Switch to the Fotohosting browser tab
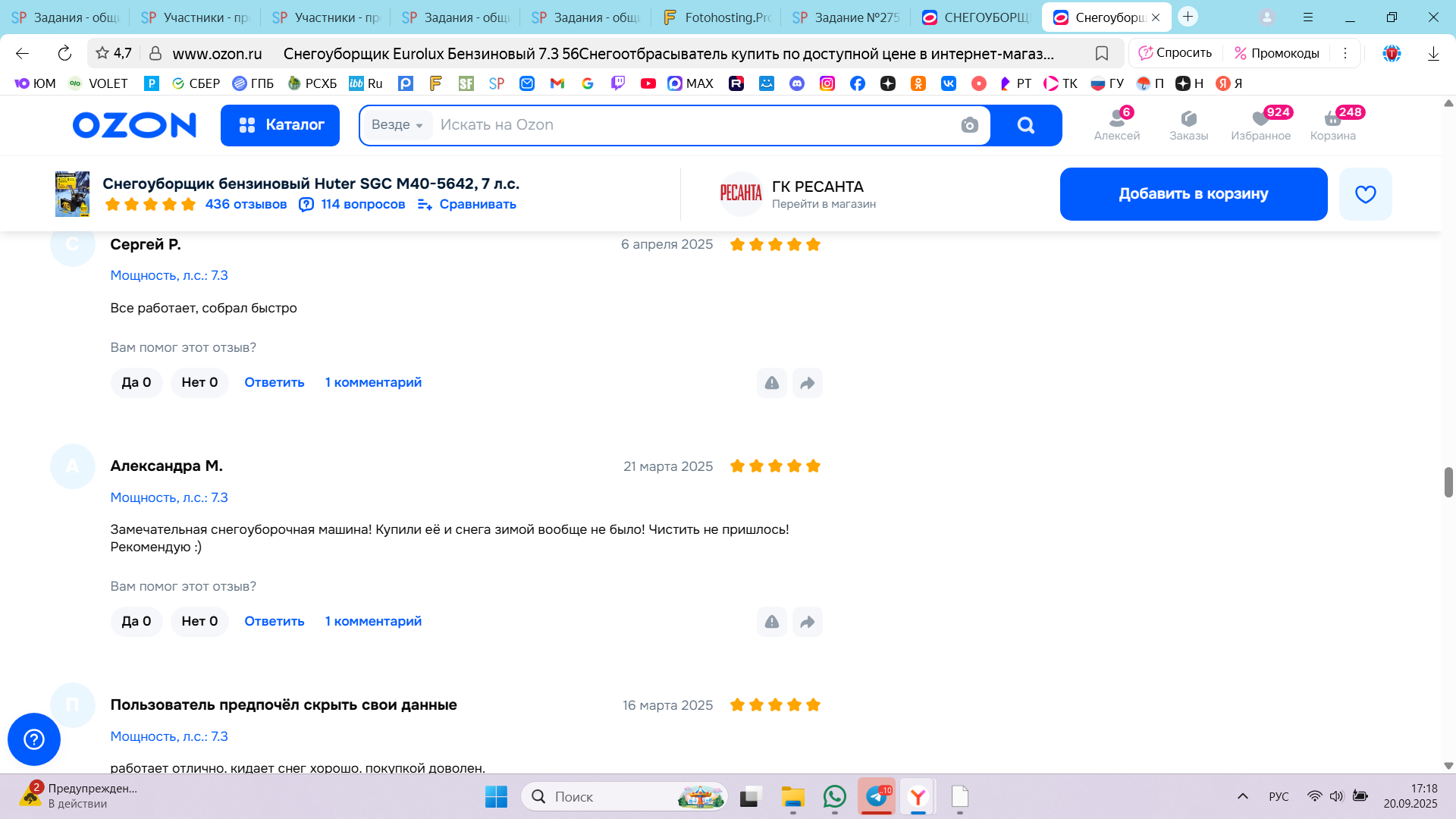 [716, 17]
